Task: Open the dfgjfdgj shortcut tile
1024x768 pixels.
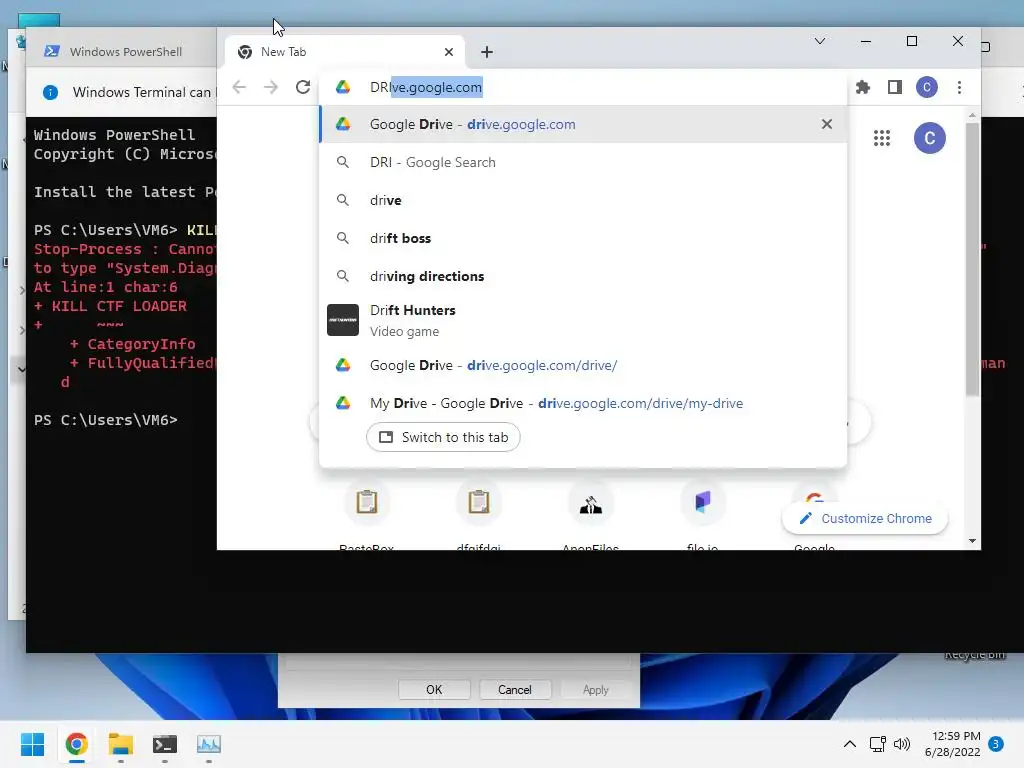Action: pos(479,516)
